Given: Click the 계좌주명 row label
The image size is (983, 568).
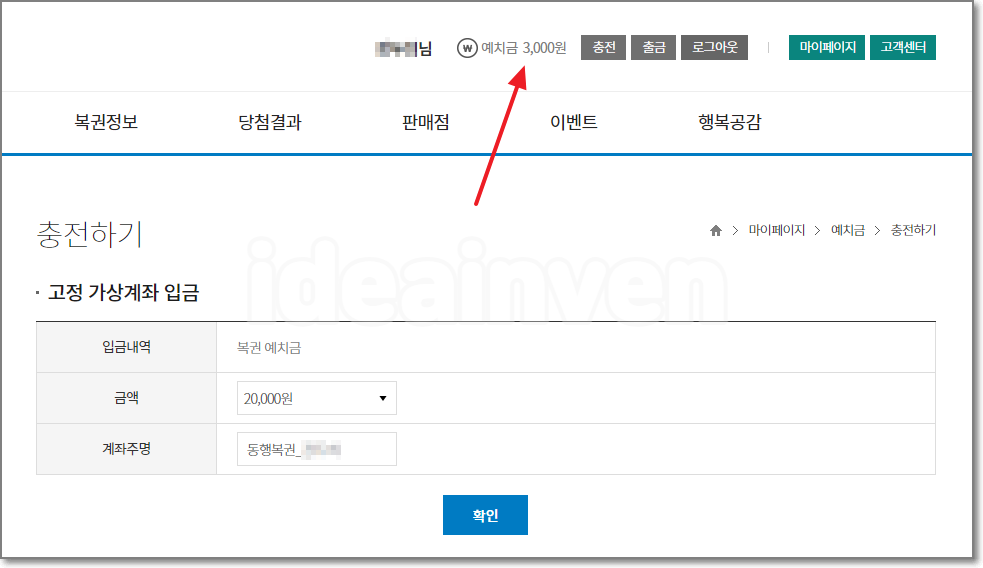Looking at the screenshot, I should 127,448.
